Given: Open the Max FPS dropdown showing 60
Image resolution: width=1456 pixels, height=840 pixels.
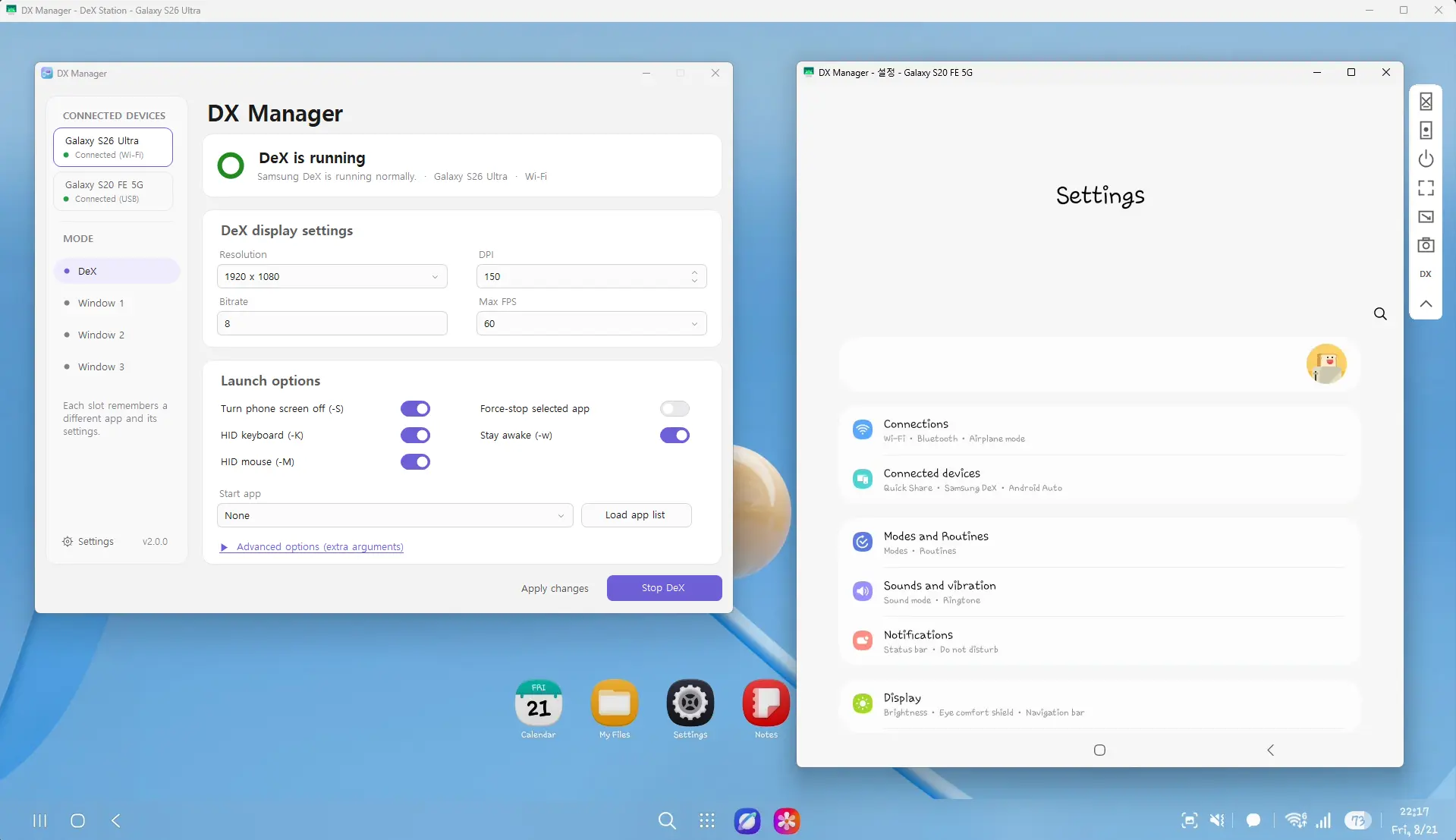Looking at the screenshot, I should [x=592, y=323].
